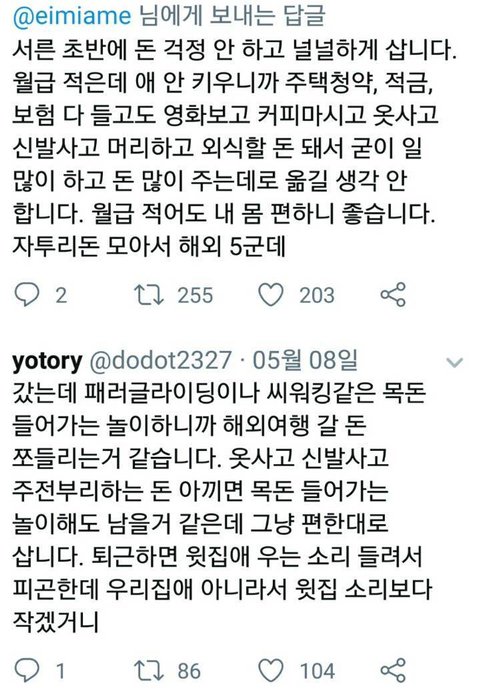View the 255 retweet count

195,296
